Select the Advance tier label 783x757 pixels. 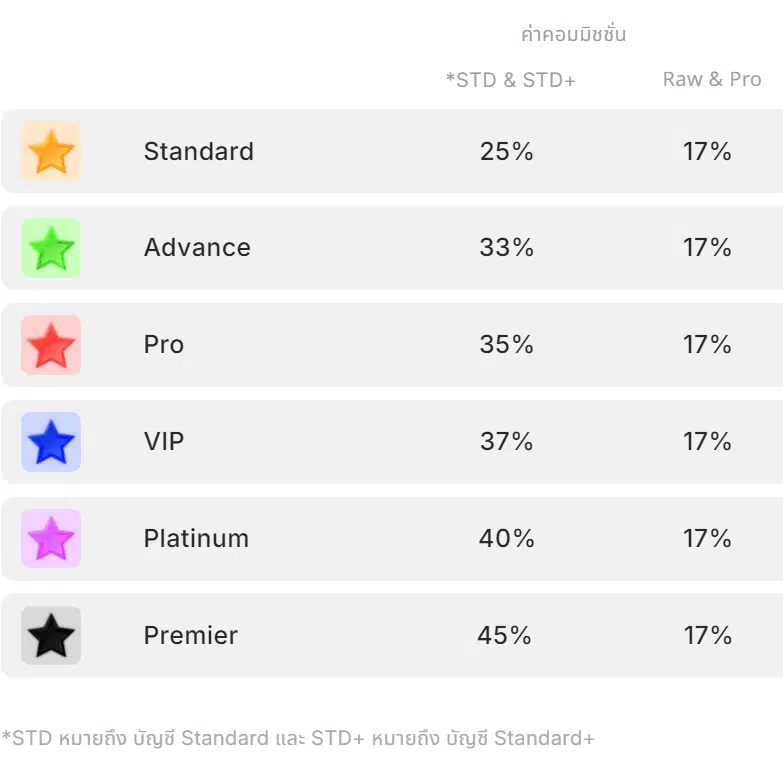pyautogui.click(x=197, y=248)
